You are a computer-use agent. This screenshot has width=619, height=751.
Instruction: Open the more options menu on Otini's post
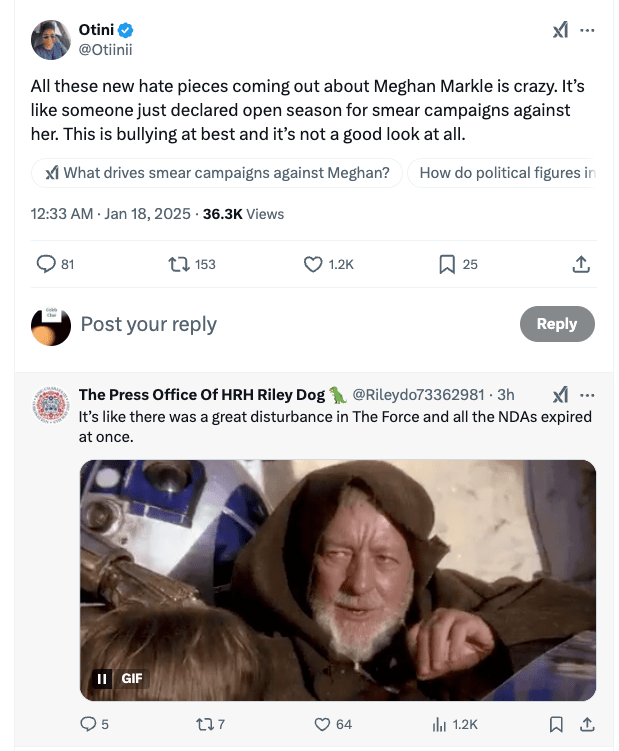pyautogui.click(x=588, y=31)
